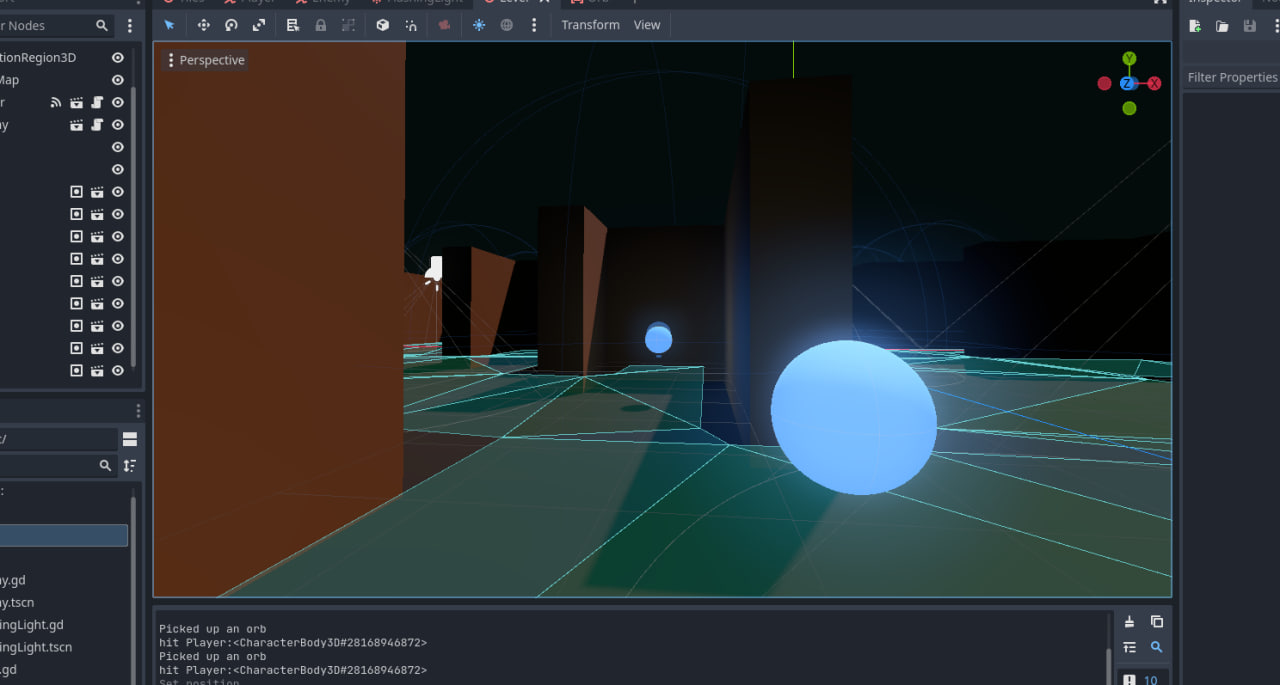
Task: Clear output log icon
Action: (x=1129, y=621)
